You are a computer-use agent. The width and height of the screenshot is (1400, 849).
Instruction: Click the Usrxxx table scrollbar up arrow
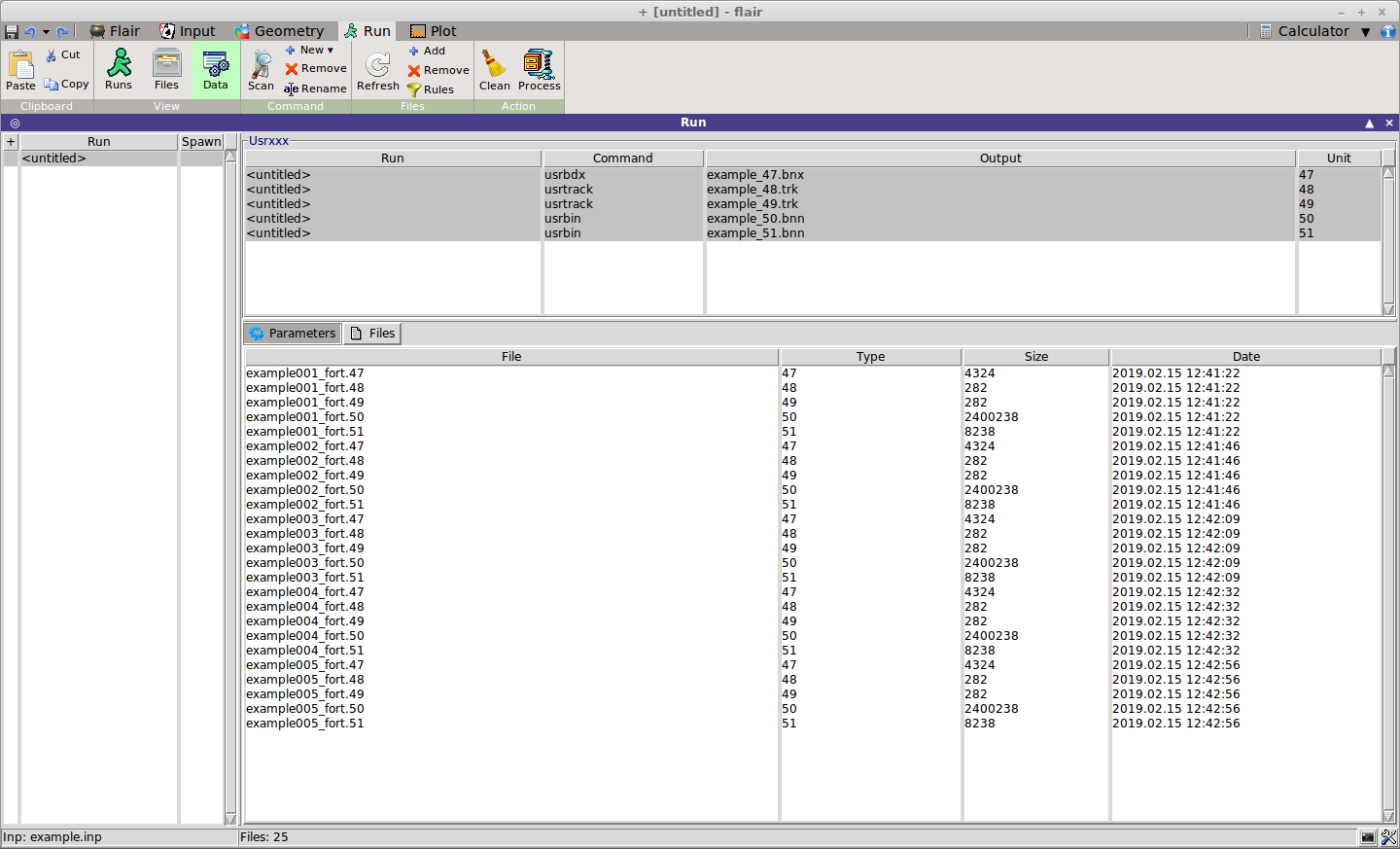coord(1388,173)
